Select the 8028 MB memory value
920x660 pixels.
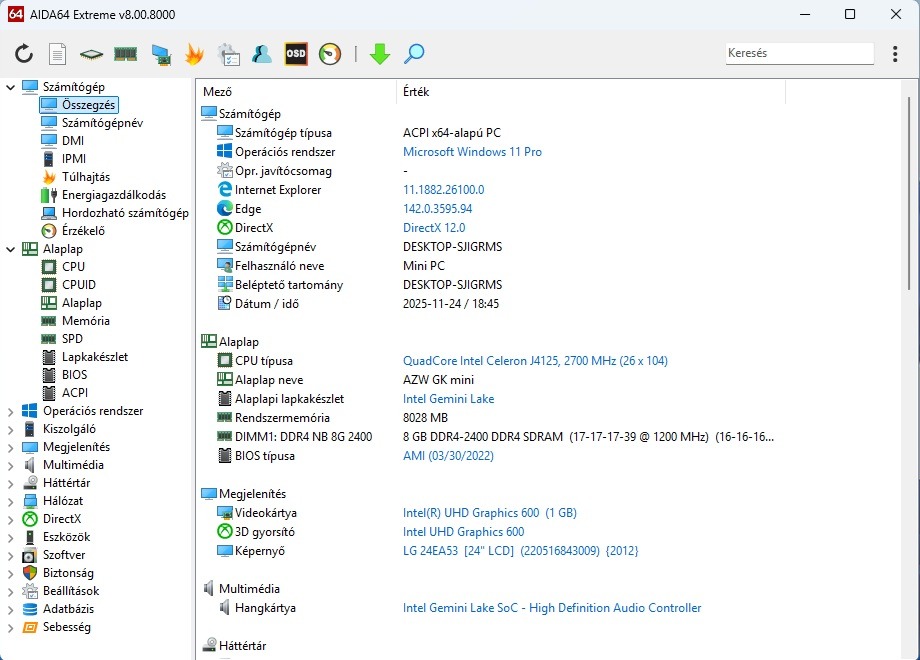(x=425, y=418)
